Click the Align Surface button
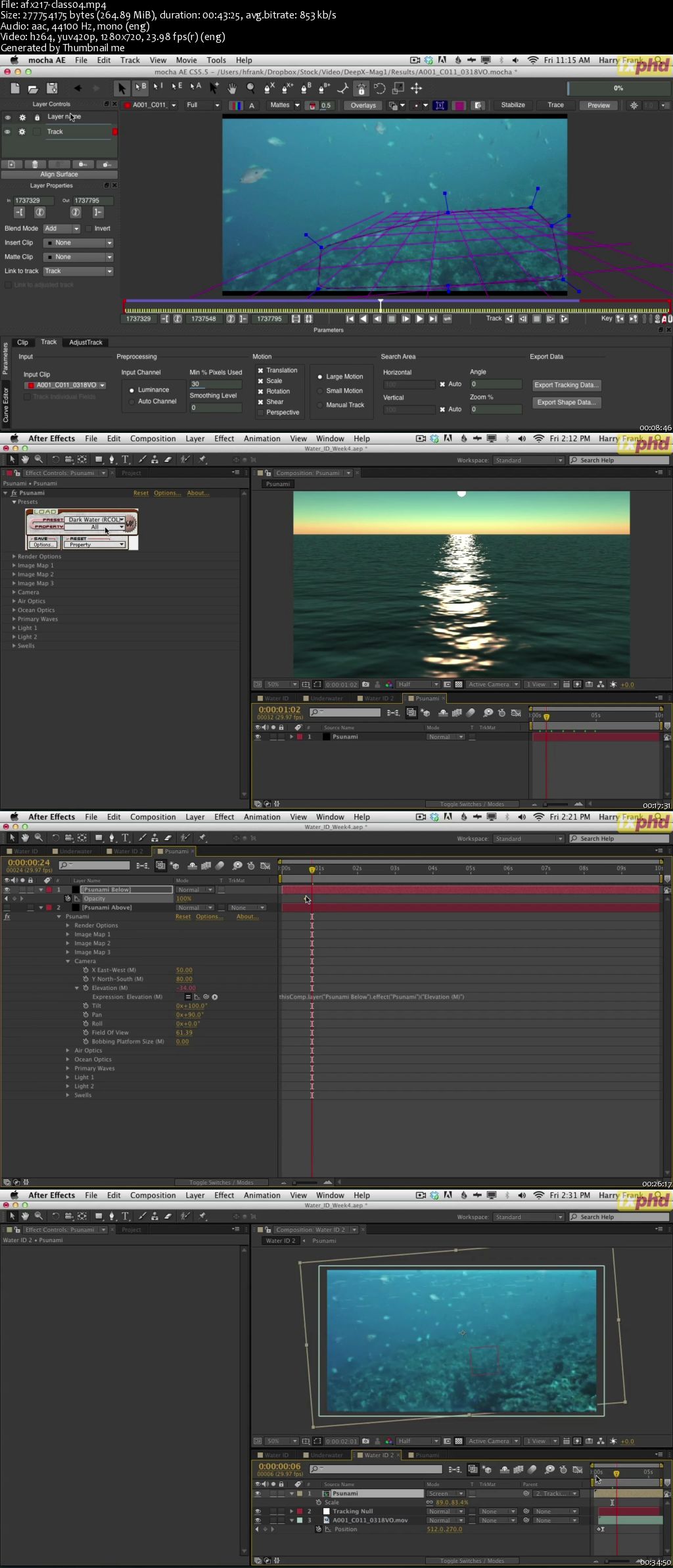Screen dimensions: 673x1568 pyautogui.click(x=59, y=175)
